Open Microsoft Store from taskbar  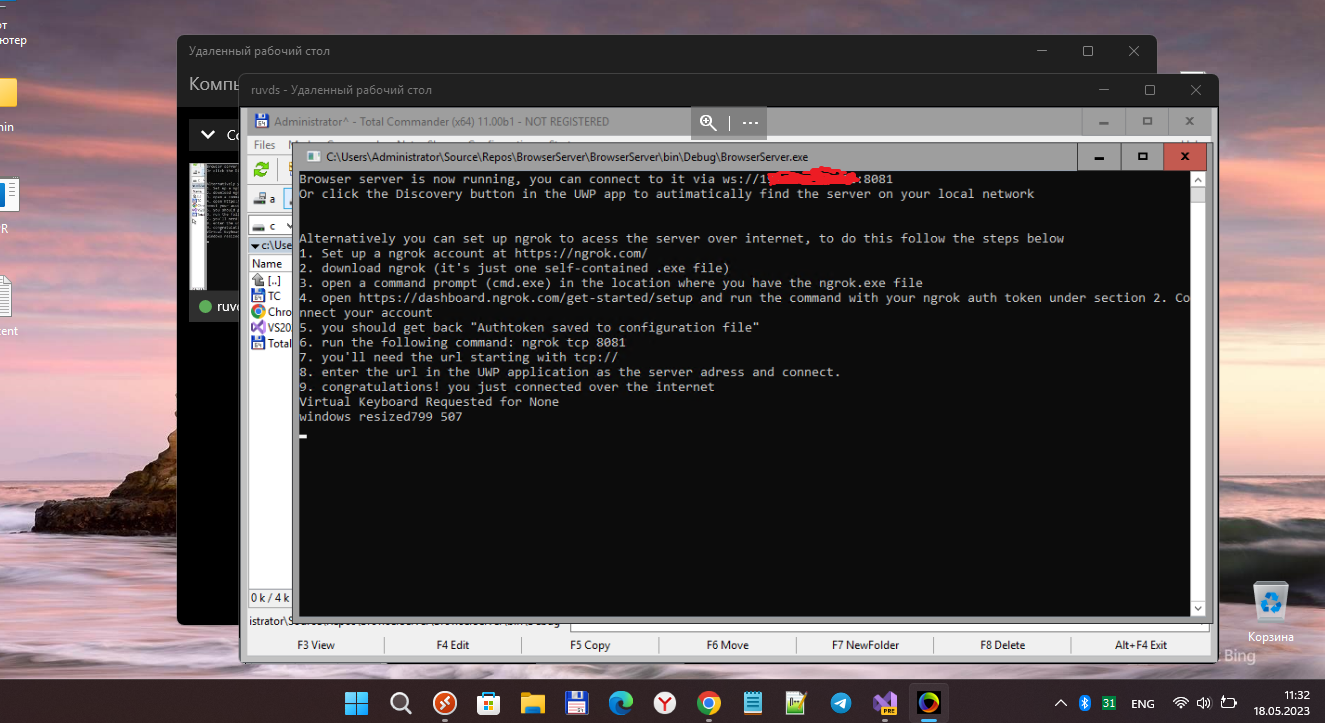point(489,703)
